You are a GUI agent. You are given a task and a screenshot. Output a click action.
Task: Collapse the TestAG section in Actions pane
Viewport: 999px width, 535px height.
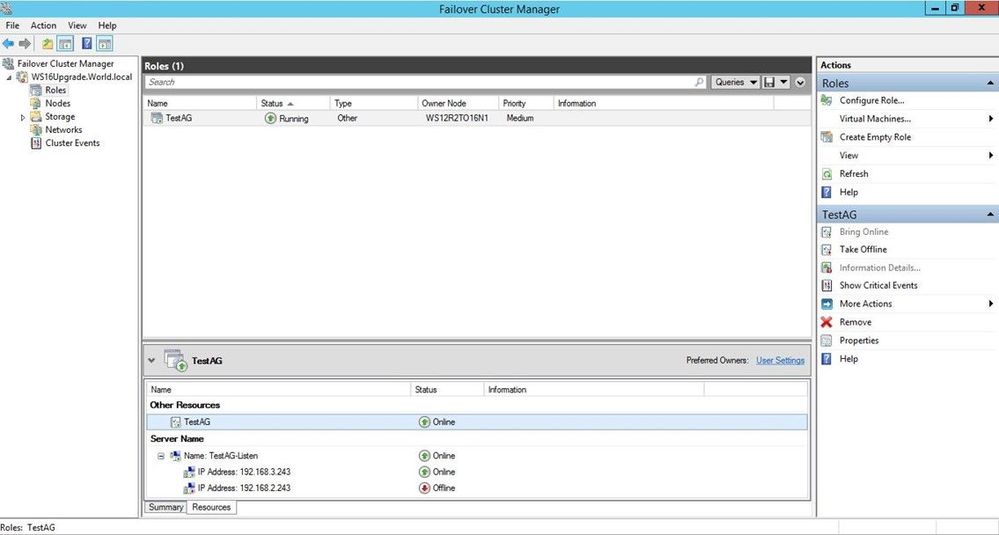pos(990,215)
